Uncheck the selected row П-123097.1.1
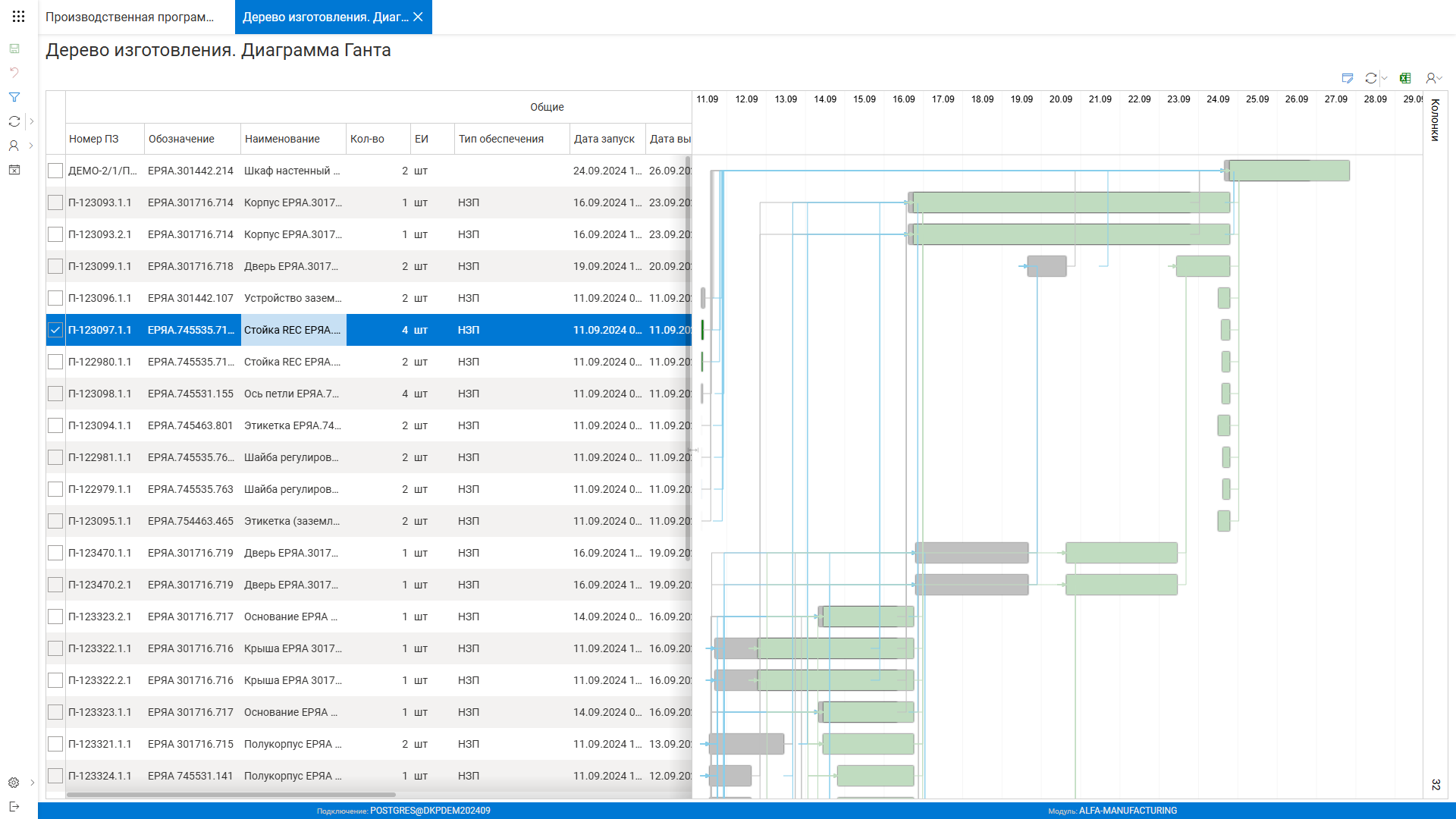Viewport: 1456px width, 819px height. (55, 330)
